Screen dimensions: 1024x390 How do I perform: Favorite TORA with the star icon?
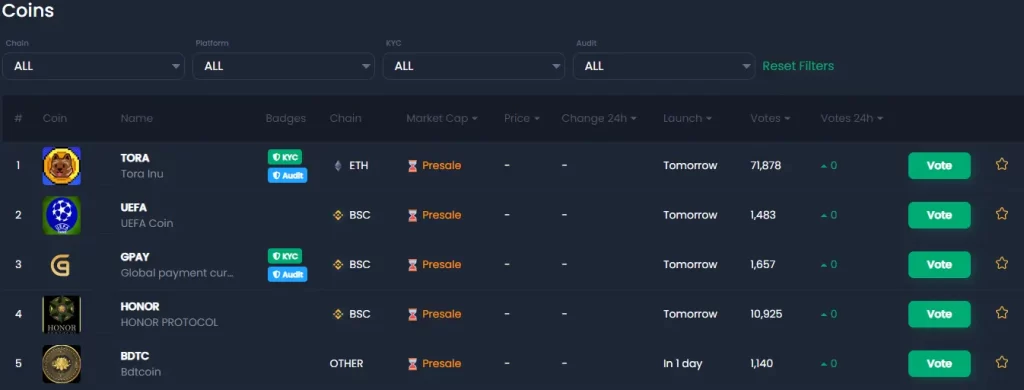1001,164
